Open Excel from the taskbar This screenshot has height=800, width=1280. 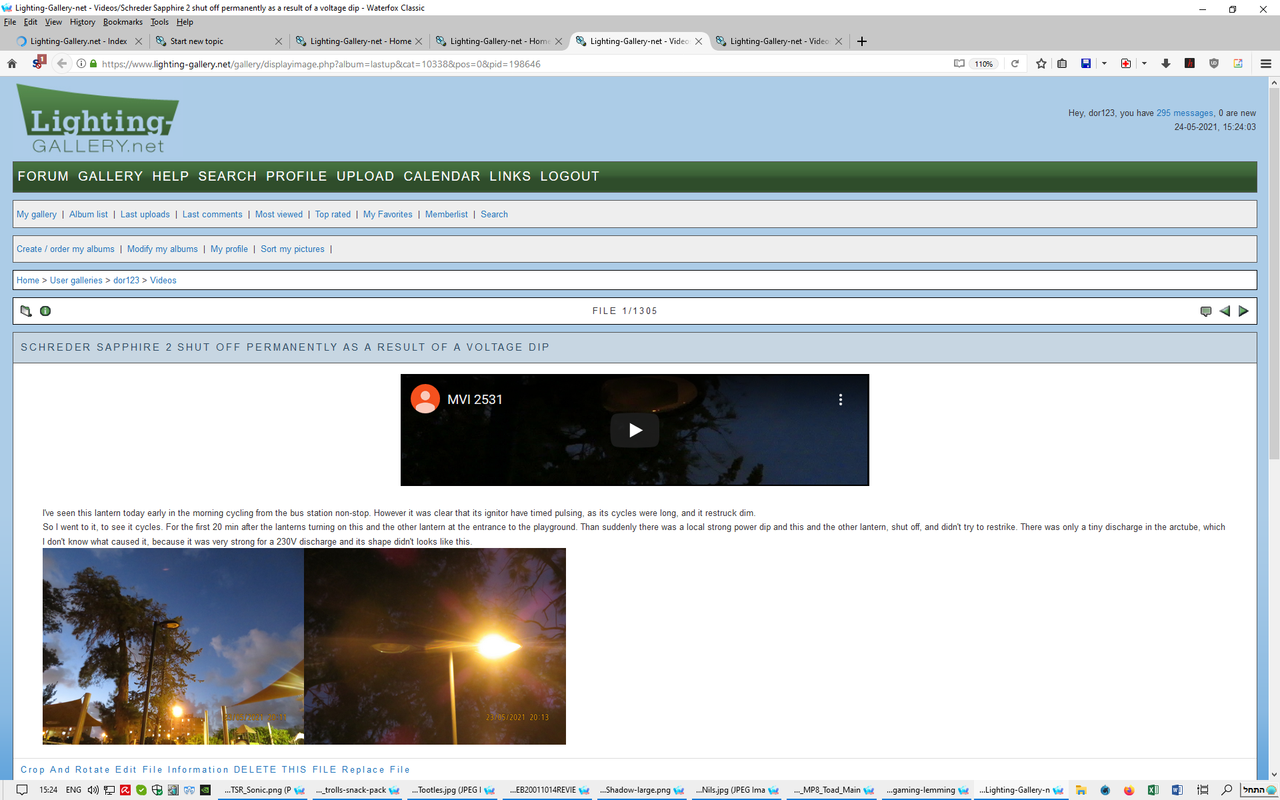click(1152, 790)
